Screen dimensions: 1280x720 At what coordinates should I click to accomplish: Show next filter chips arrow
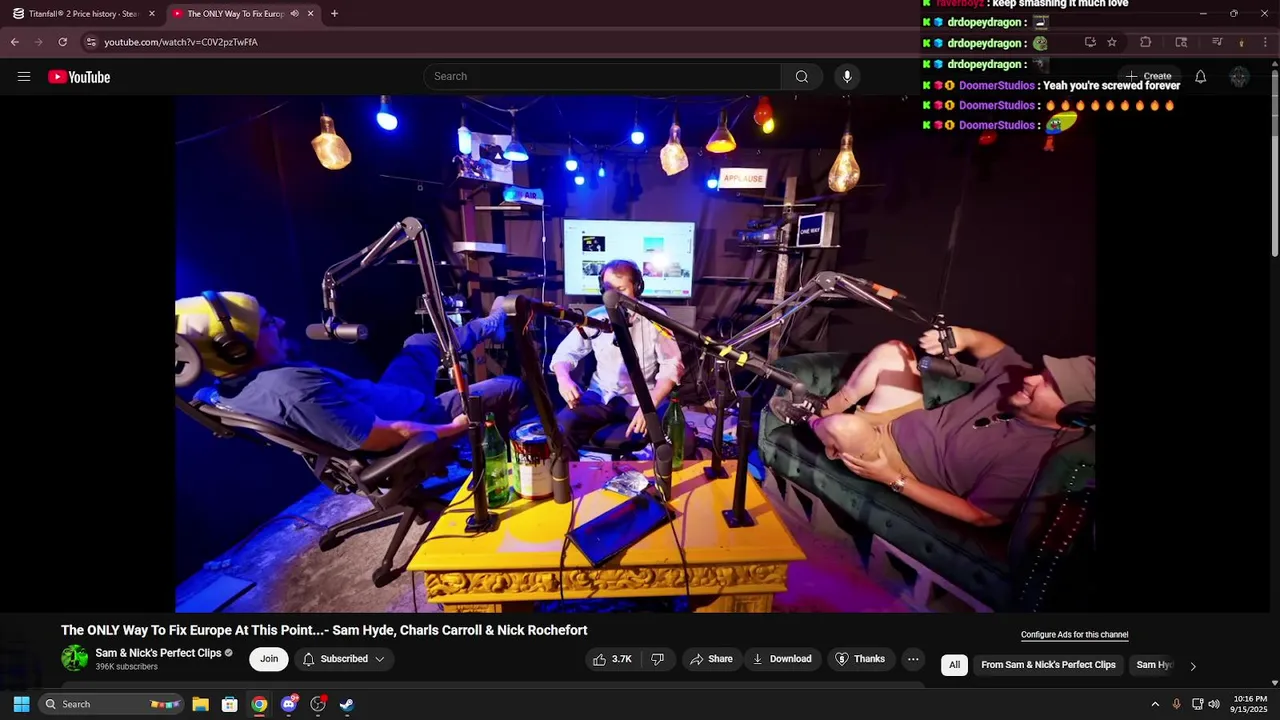click(1192, 666)
